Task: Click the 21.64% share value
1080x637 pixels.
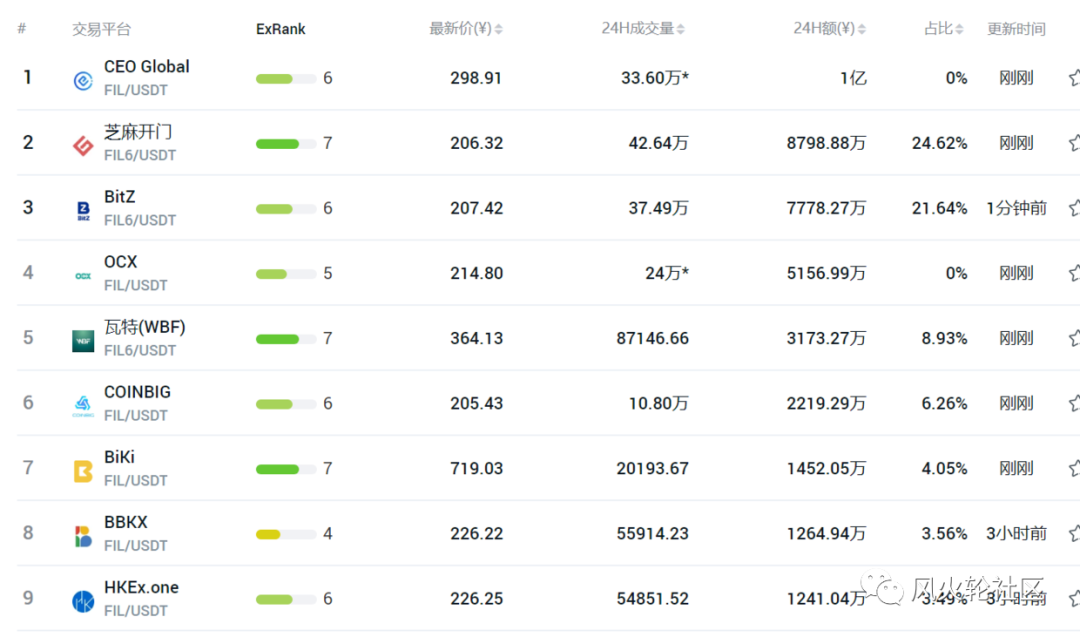Action: pos(939,208)
